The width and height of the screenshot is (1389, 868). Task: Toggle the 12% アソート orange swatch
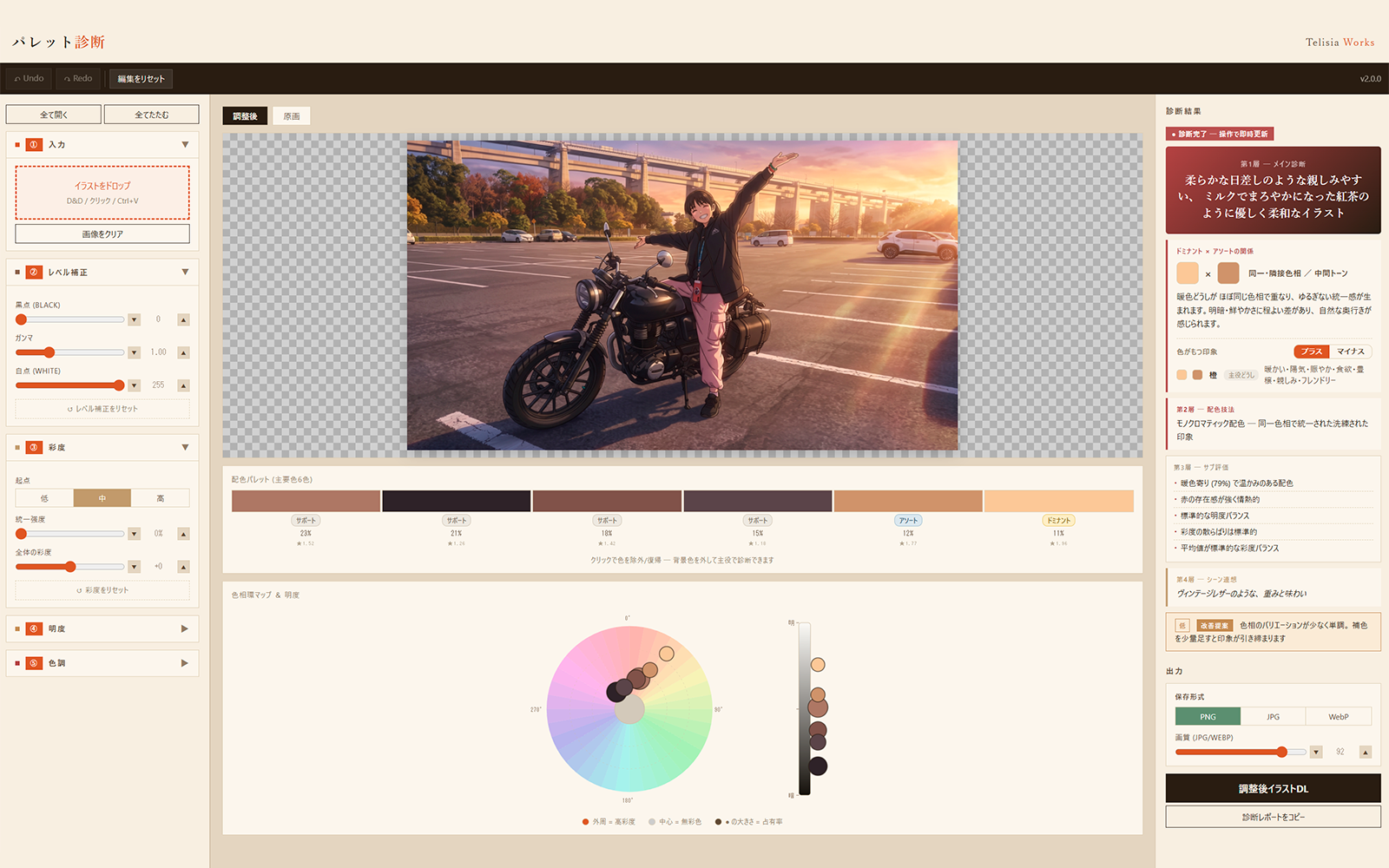coord(908,501)
